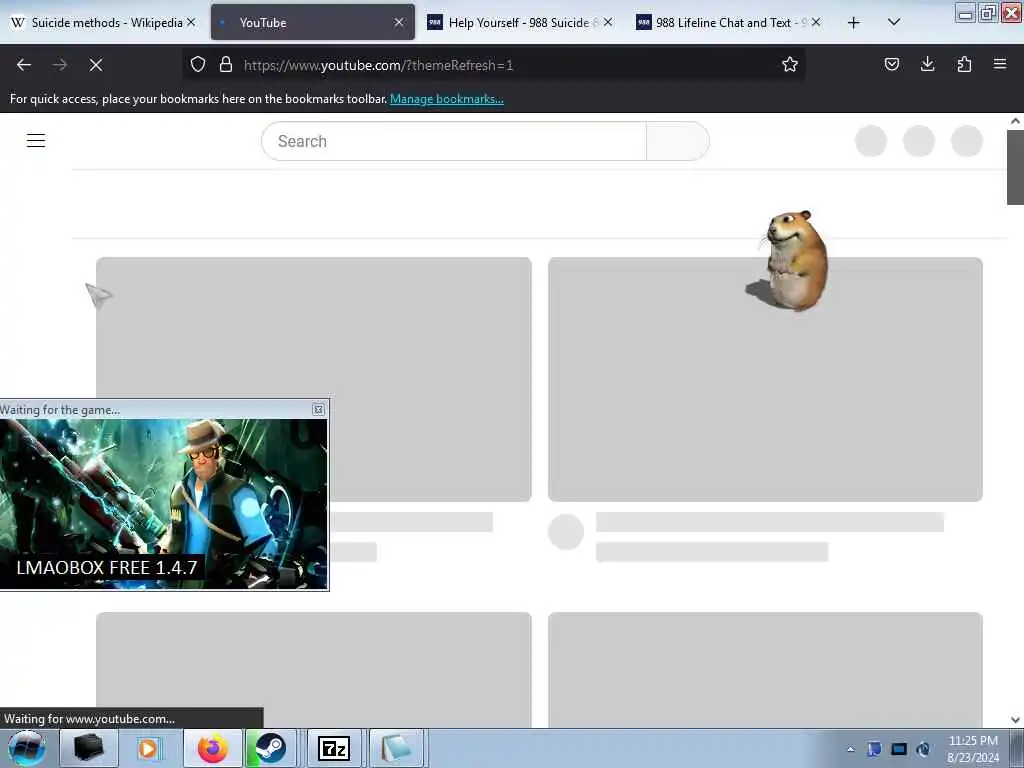The height and width of the screenshot is (768, 1024).
Task: Switch to Firefox in the taskbar
Action: tap(213, 748)
